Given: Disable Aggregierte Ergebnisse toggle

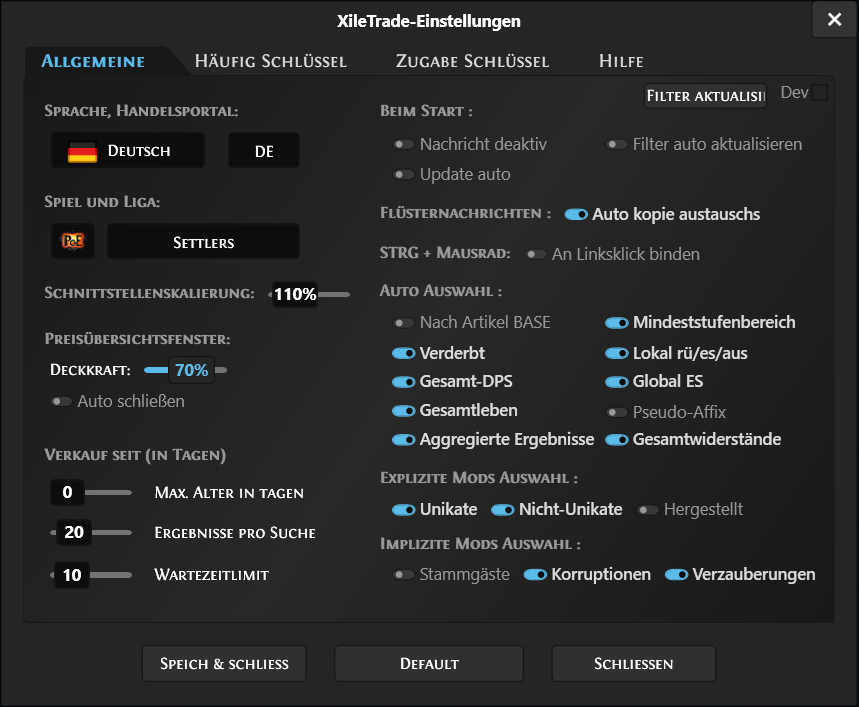Looking at the screenshot, I should pyautogui.click(x=404, y=440).
